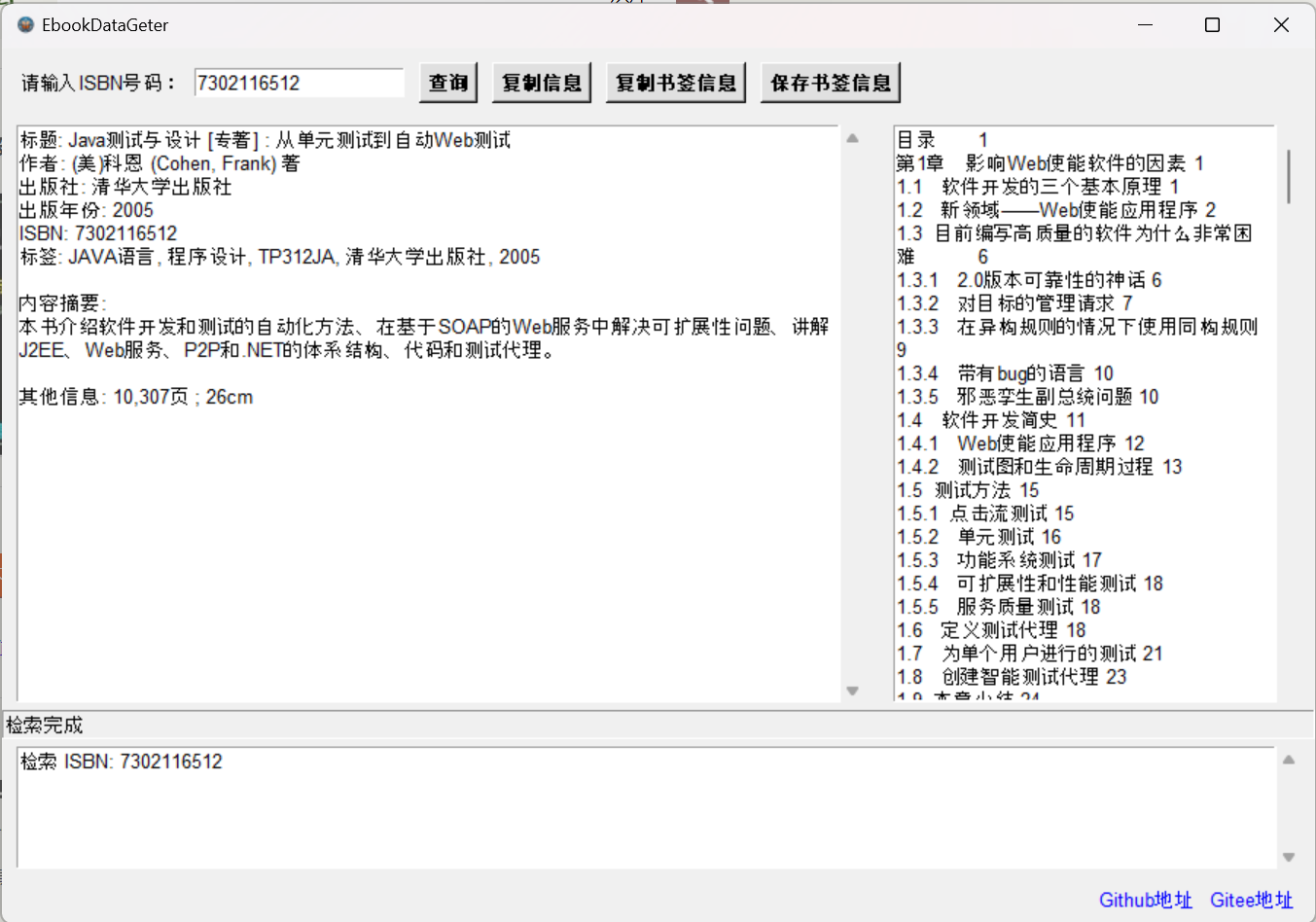The image size is (1316, 922).
Task: Click the bookmark row 1.5.2 单元测试
Action: pyautogui.click(x=979, y=537)
